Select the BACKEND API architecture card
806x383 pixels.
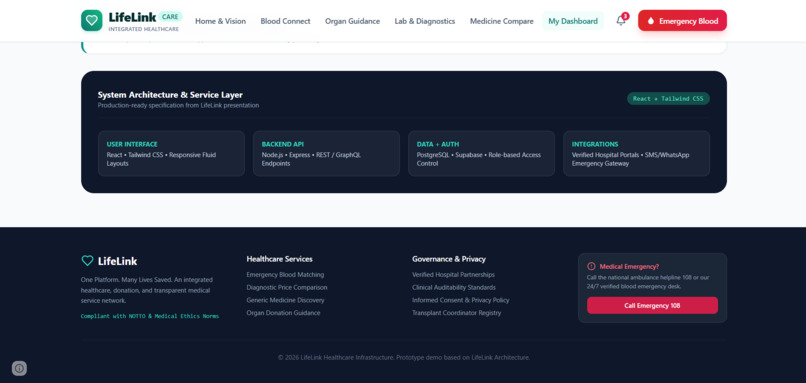point(326,153)
